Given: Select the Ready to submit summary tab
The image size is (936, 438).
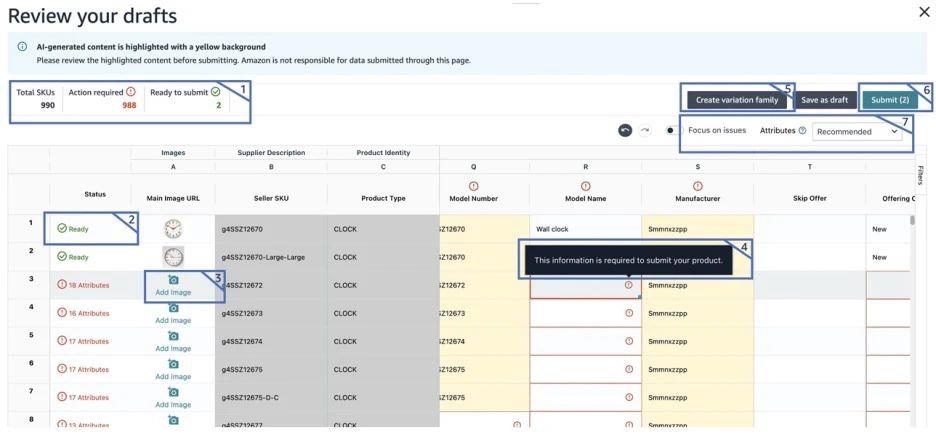Looking at the screenshot, I should tap(185, 98).
